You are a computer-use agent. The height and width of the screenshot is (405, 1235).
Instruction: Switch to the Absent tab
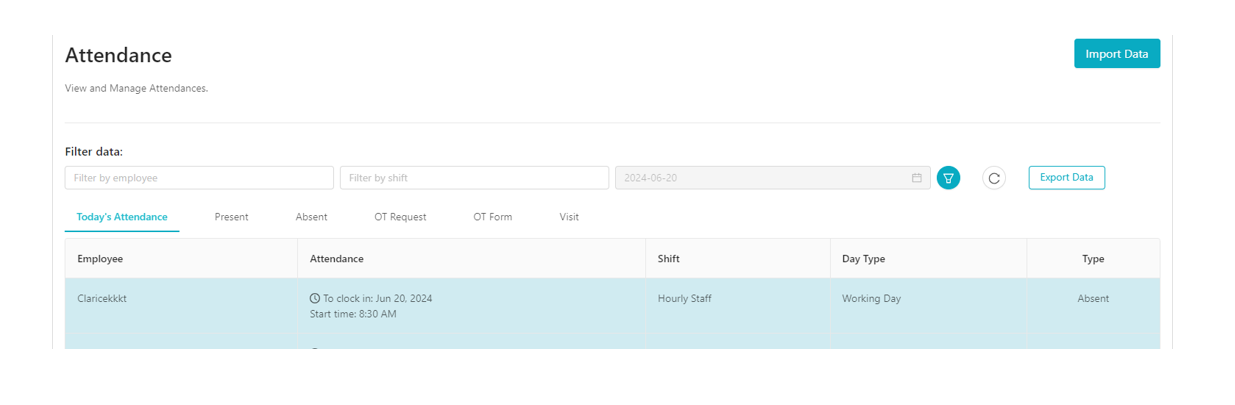pos(311,217)
